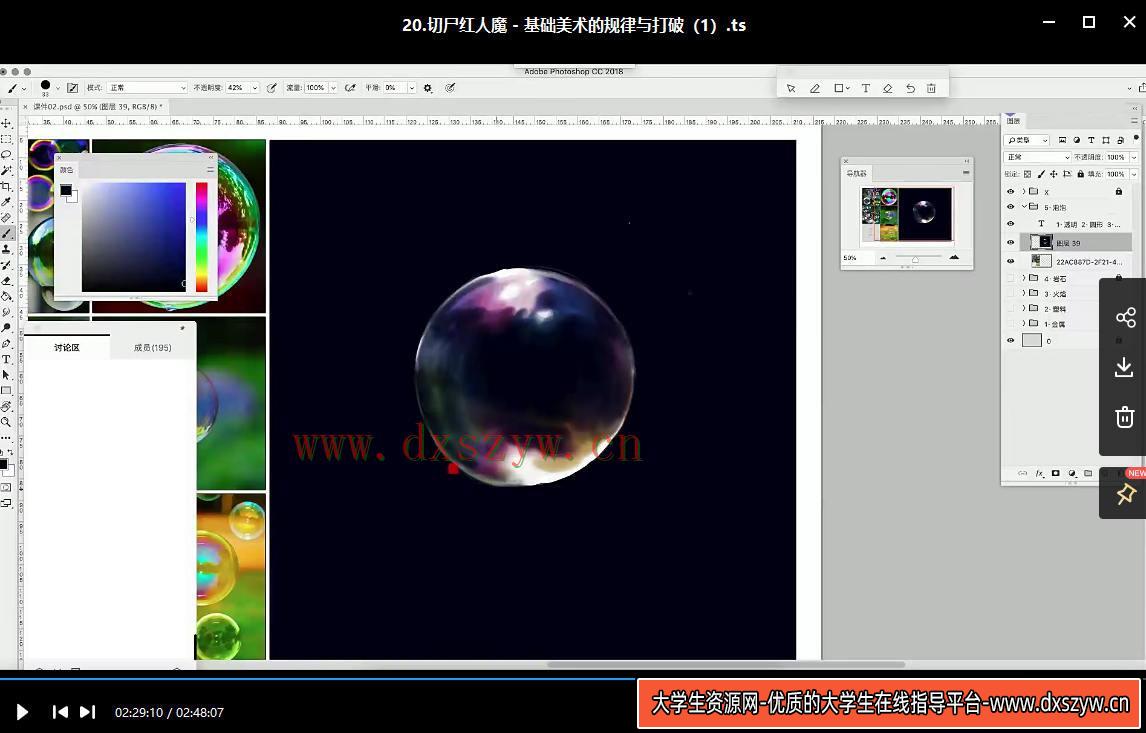
Task: Click the 图层 layers panel tab
Action: coord(1014,121)
